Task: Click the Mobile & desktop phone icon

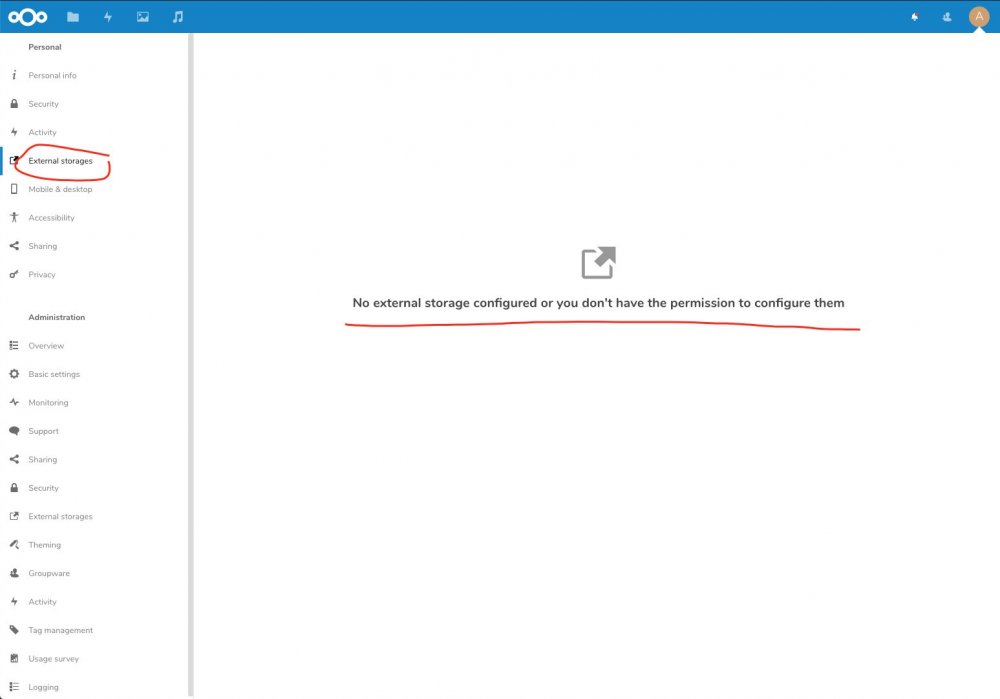Action: (14, 189)
